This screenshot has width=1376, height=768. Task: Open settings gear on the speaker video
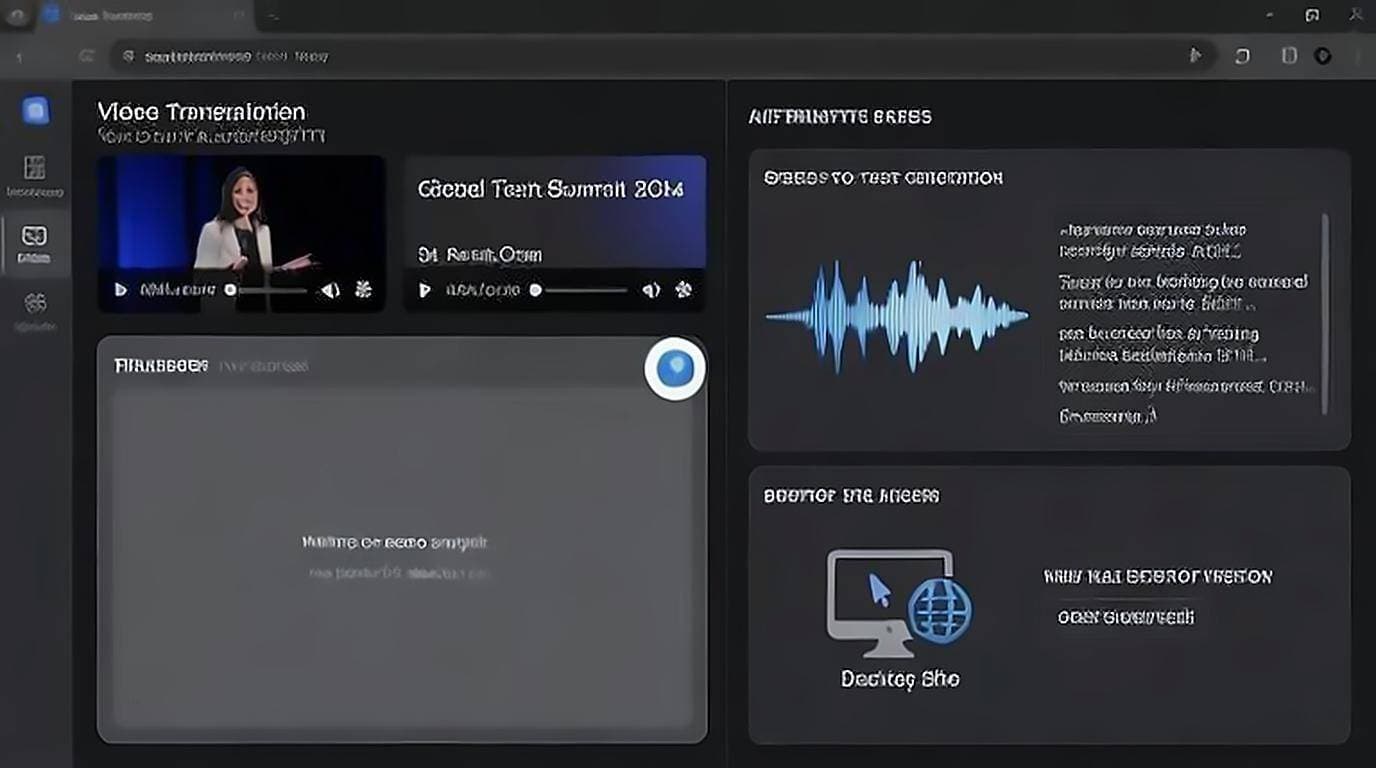click(x=364, y=290)
